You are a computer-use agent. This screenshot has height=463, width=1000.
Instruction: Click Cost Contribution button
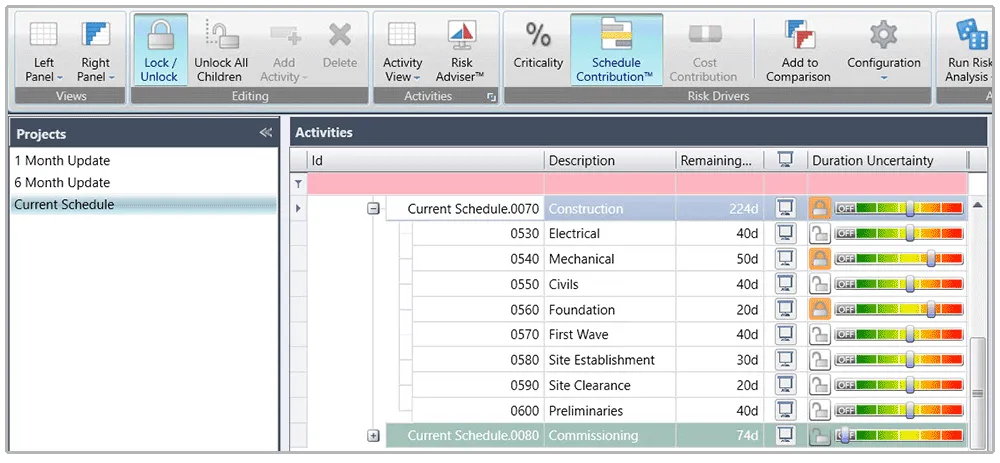click(705, 52)
